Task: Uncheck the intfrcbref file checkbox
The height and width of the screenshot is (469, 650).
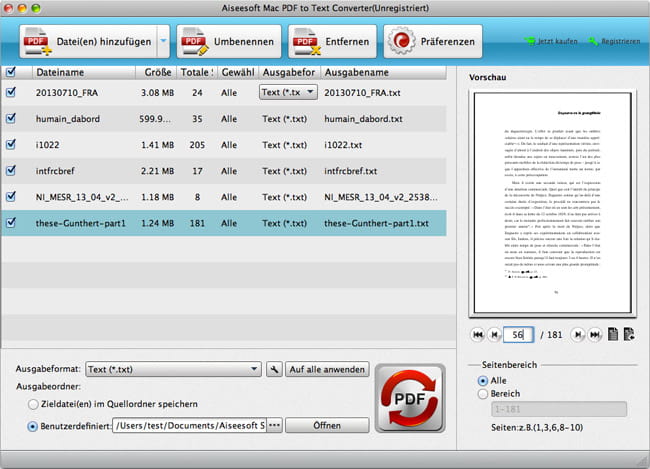Action: (11, 170)
